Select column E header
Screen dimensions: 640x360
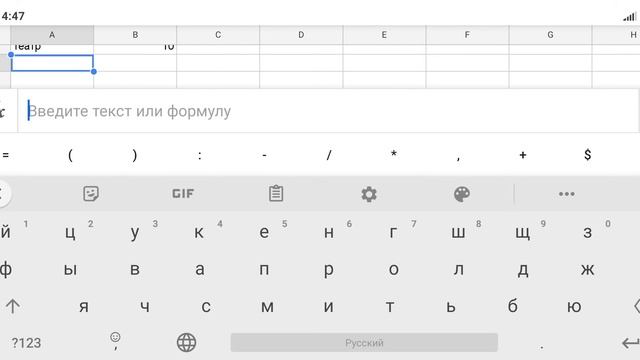(384, 35)
